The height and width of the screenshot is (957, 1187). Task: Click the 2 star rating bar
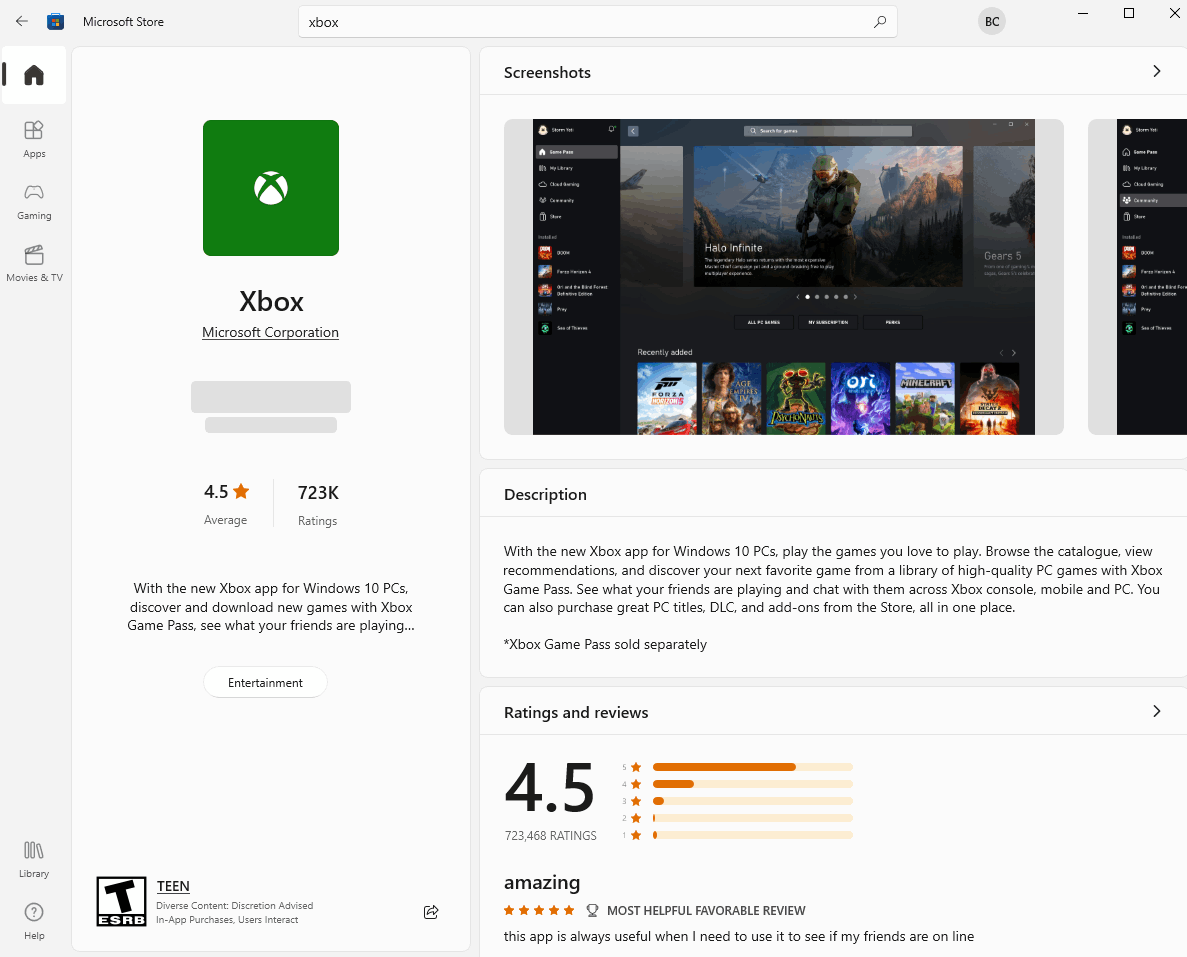click(x=752, y=818)
